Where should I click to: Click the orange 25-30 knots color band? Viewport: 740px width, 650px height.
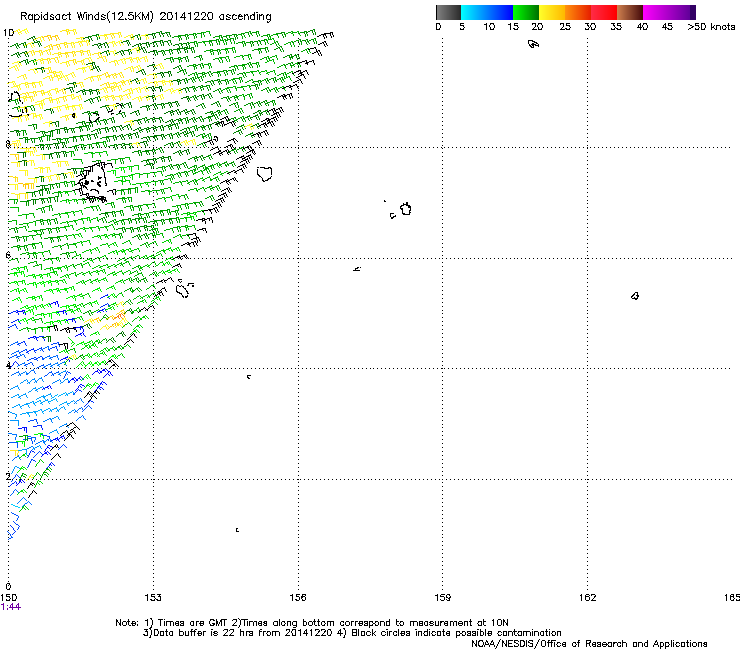(578, 12)
